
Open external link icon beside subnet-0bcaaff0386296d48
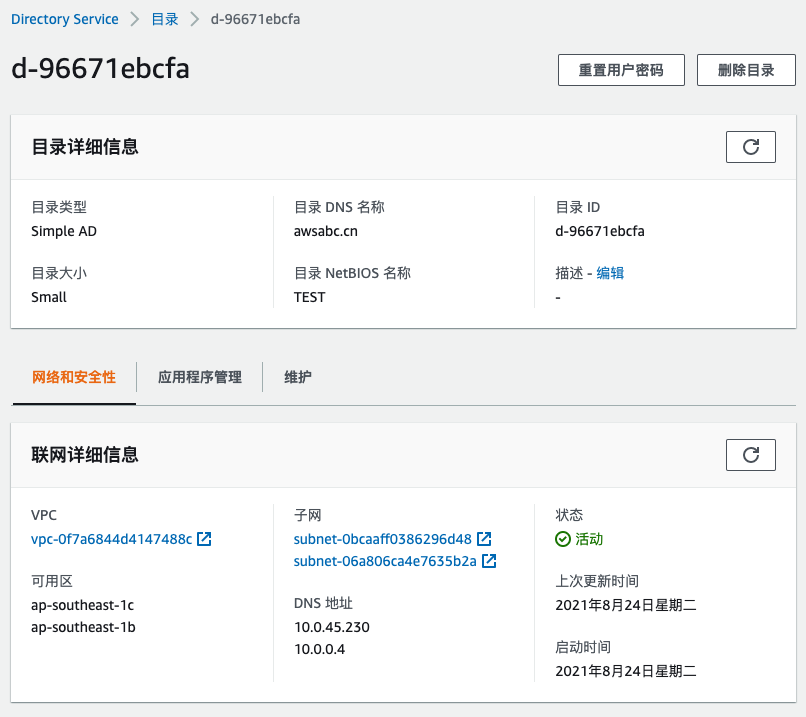coord(484,539)
